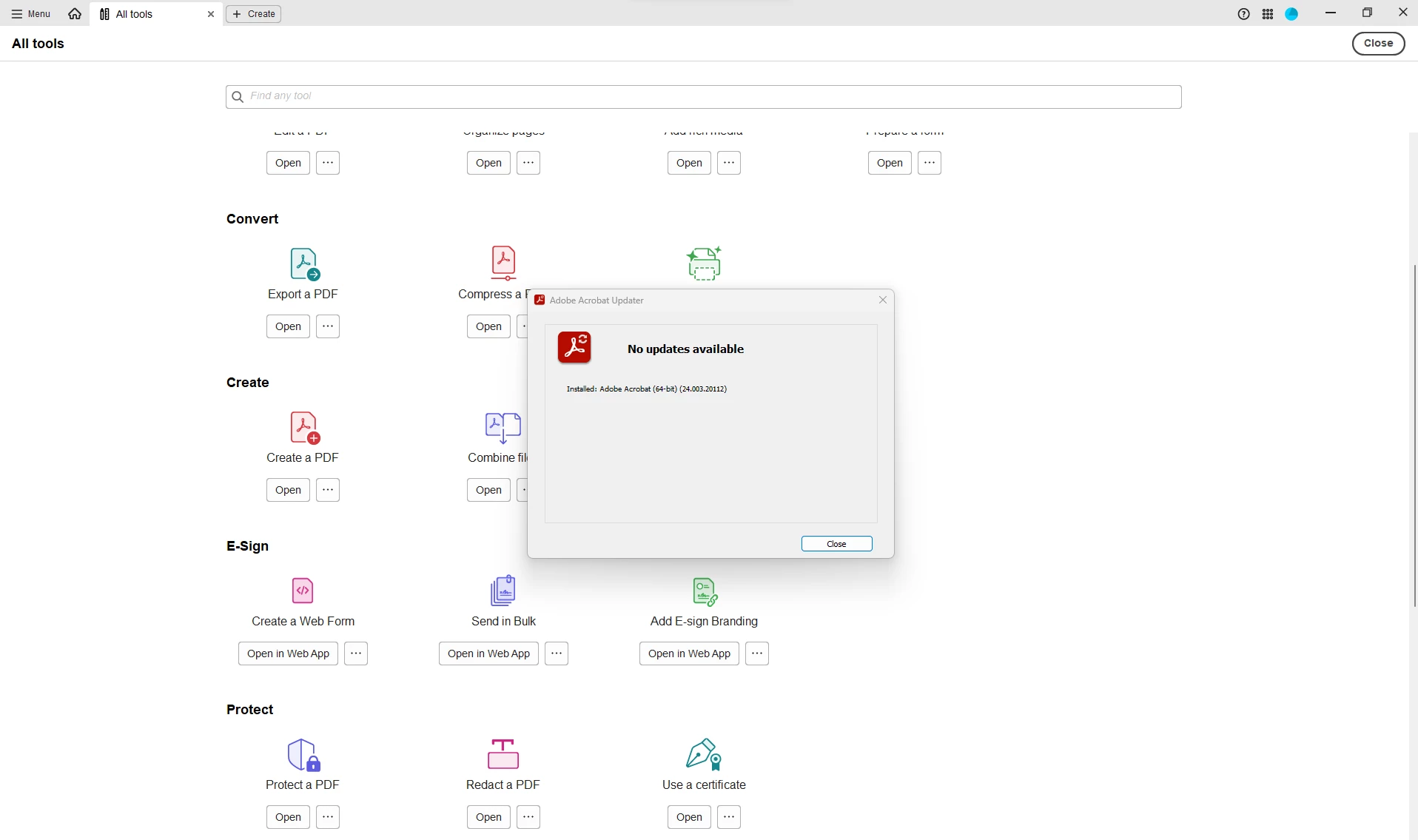
Task: Show more options for Use a certificate
Action: click(x=729, y=817)
